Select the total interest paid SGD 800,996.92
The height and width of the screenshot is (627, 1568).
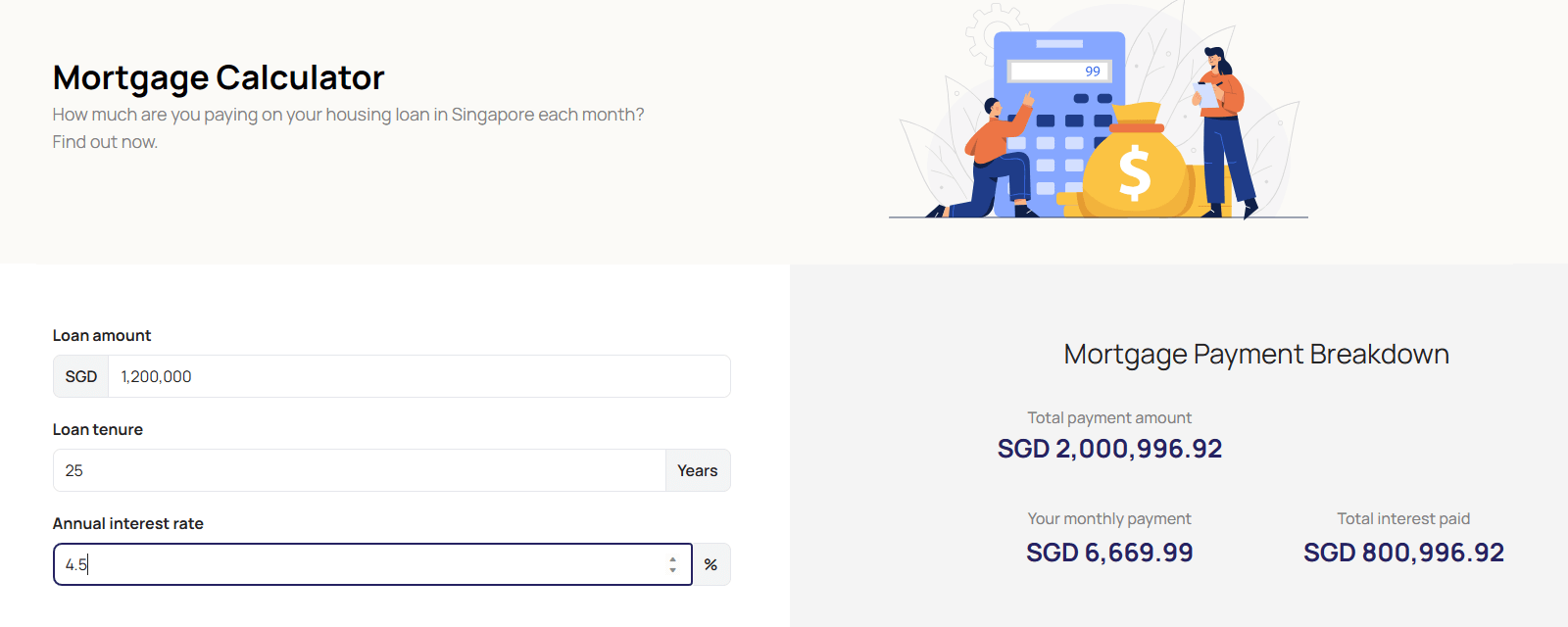tap(1403, 553)
